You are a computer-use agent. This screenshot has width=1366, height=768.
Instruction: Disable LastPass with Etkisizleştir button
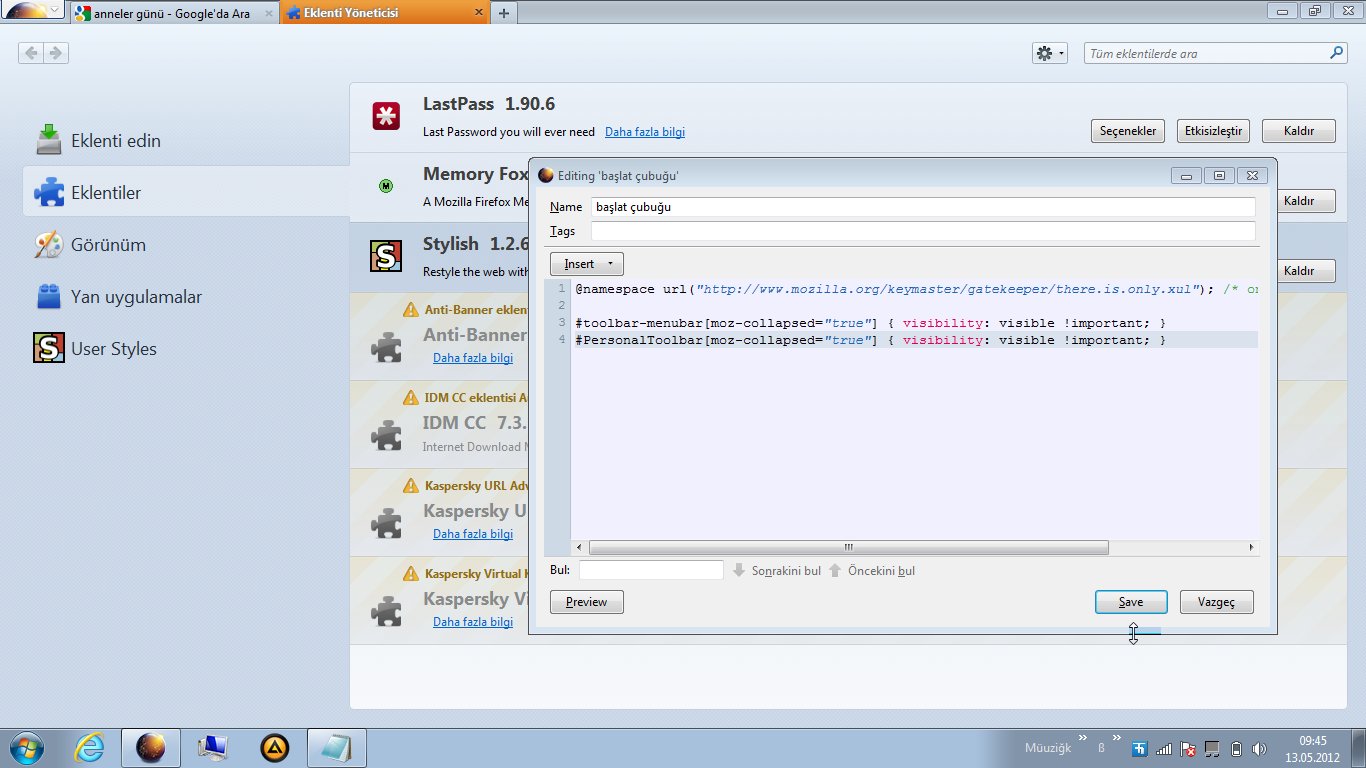[1213, 131]
